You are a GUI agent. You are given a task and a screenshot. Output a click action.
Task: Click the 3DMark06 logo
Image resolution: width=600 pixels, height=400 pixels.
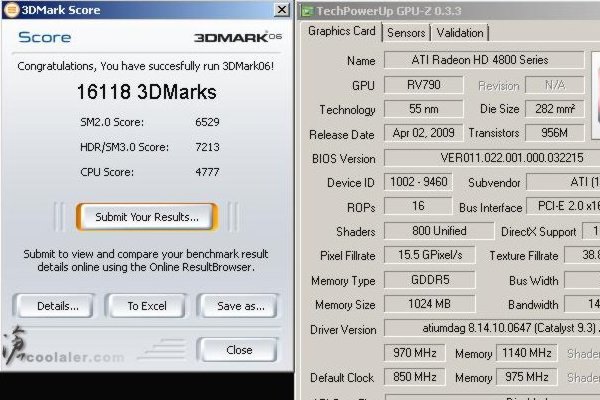point(238,37)
